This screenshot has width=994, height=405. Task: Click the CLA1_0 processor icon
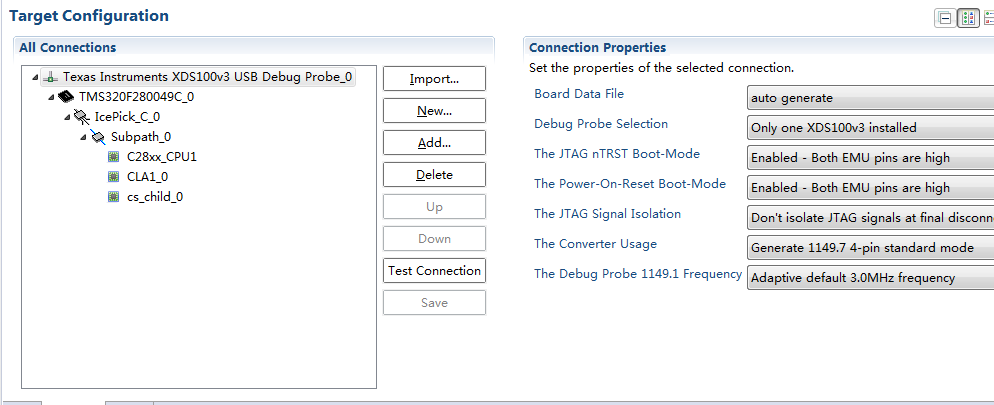pos(113,177)
